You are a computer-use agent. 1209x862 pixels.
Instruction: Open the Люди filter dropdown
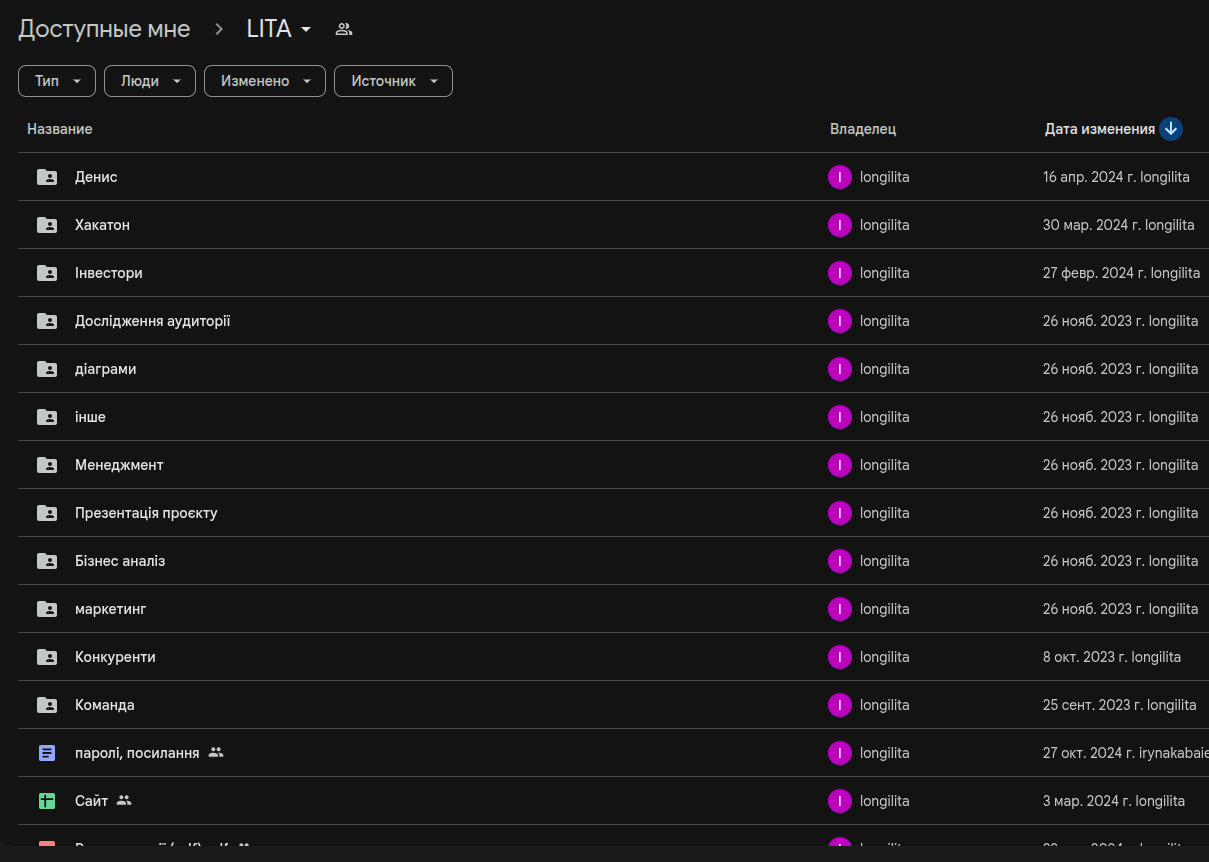coord(149,81)
